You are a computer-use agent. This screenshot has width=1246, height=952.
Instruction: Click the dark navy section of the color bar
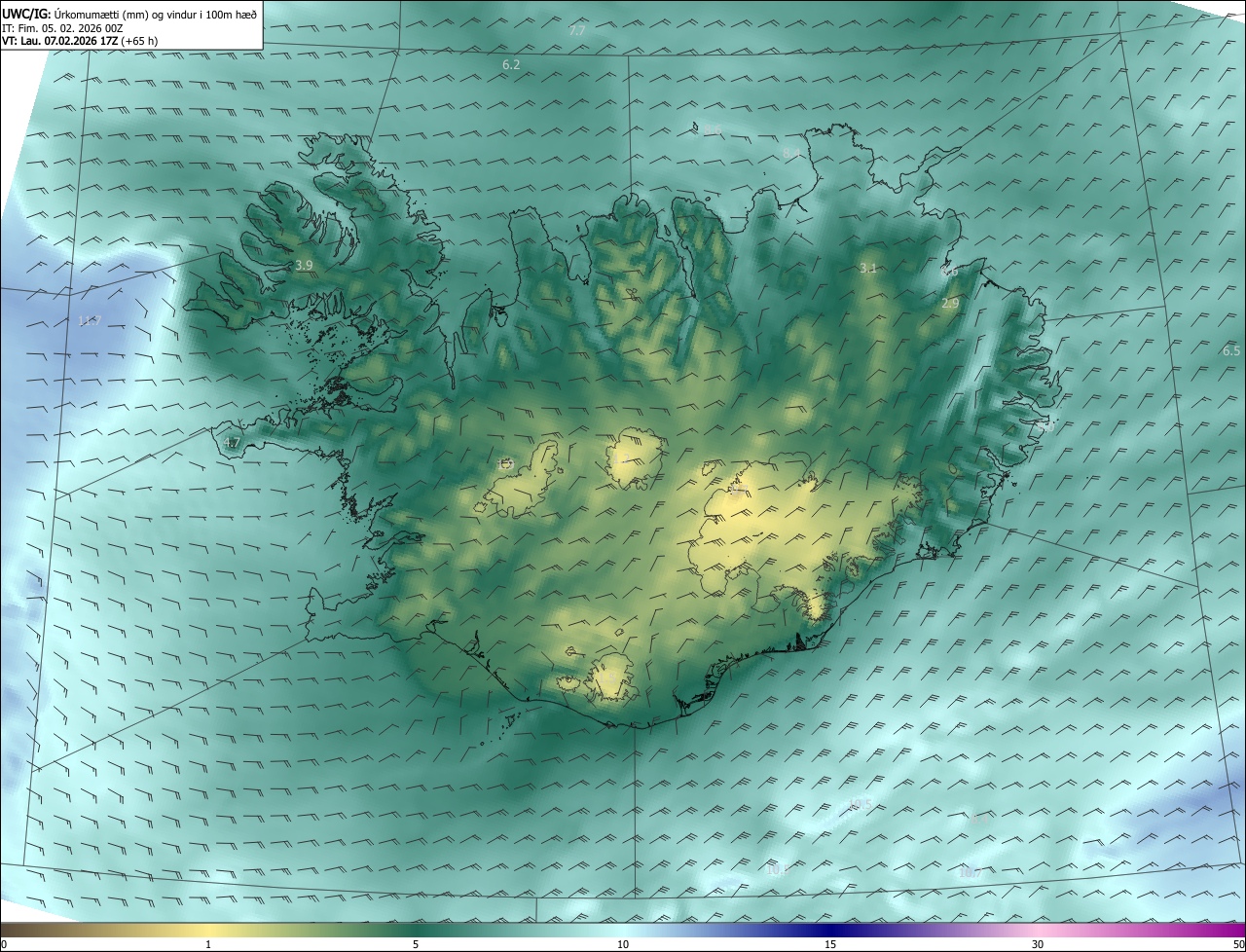pyautogui.click(x=830, y=931)
